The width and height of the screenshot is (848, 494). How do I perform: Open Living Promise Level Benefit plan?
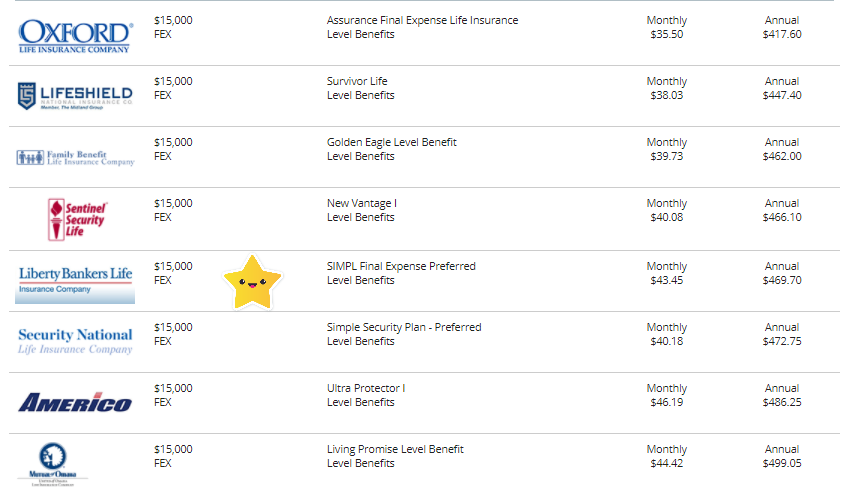pyautogui.click(x=395, y=449)
